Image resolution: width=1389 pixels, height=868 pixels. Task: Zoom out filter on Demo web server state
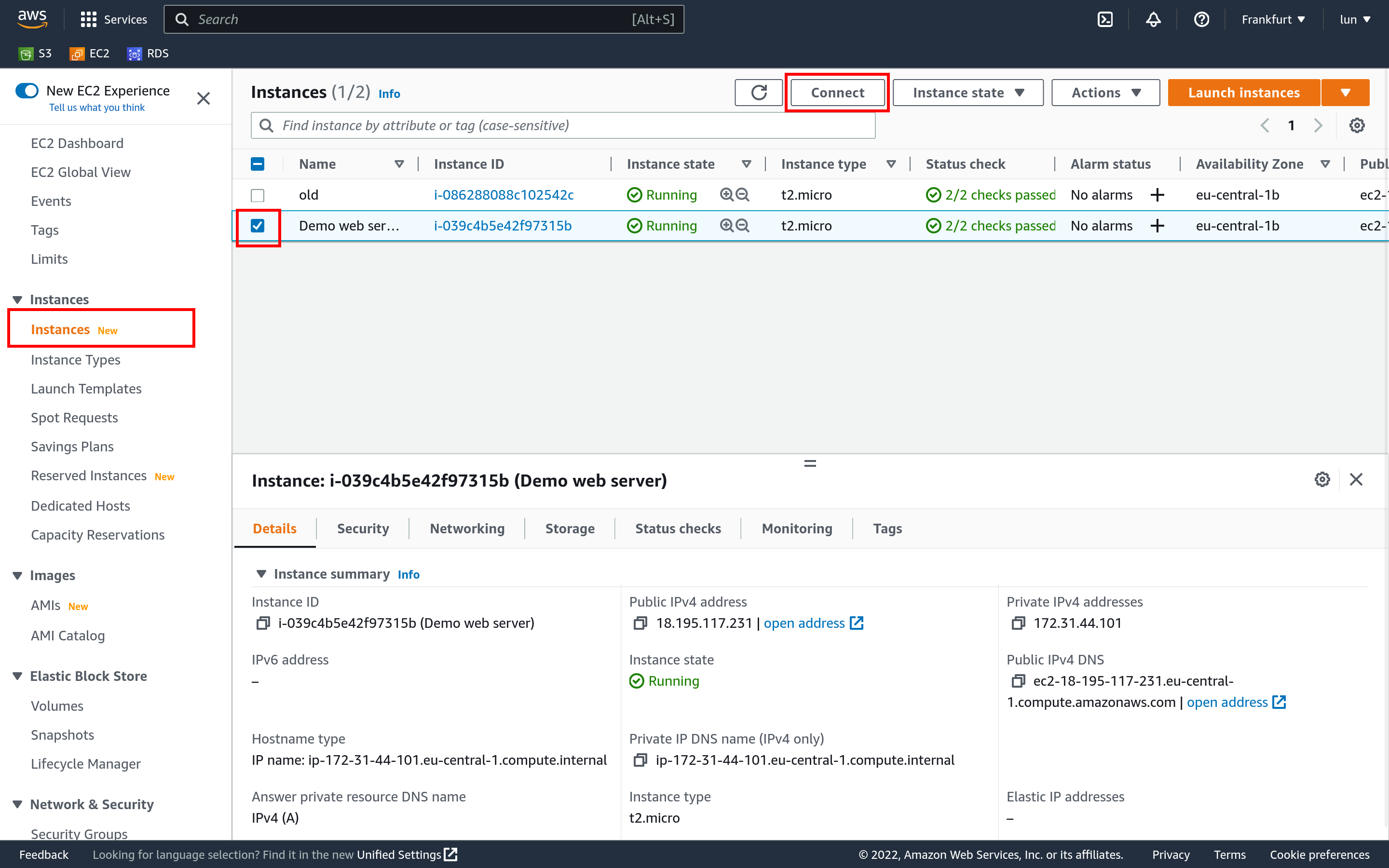point(743,226)
